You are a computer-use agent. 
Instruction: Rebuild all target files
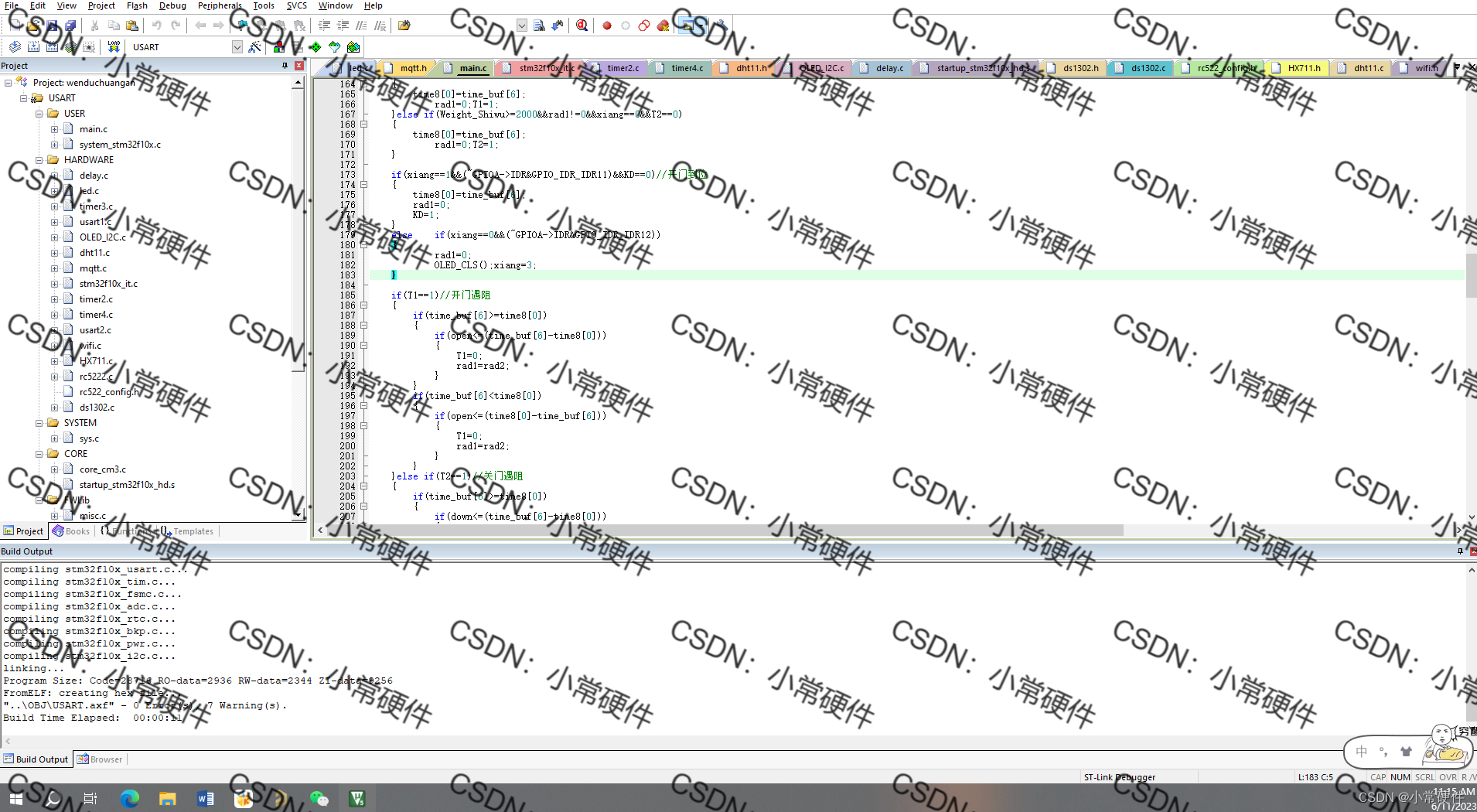(x=53, y=46)
